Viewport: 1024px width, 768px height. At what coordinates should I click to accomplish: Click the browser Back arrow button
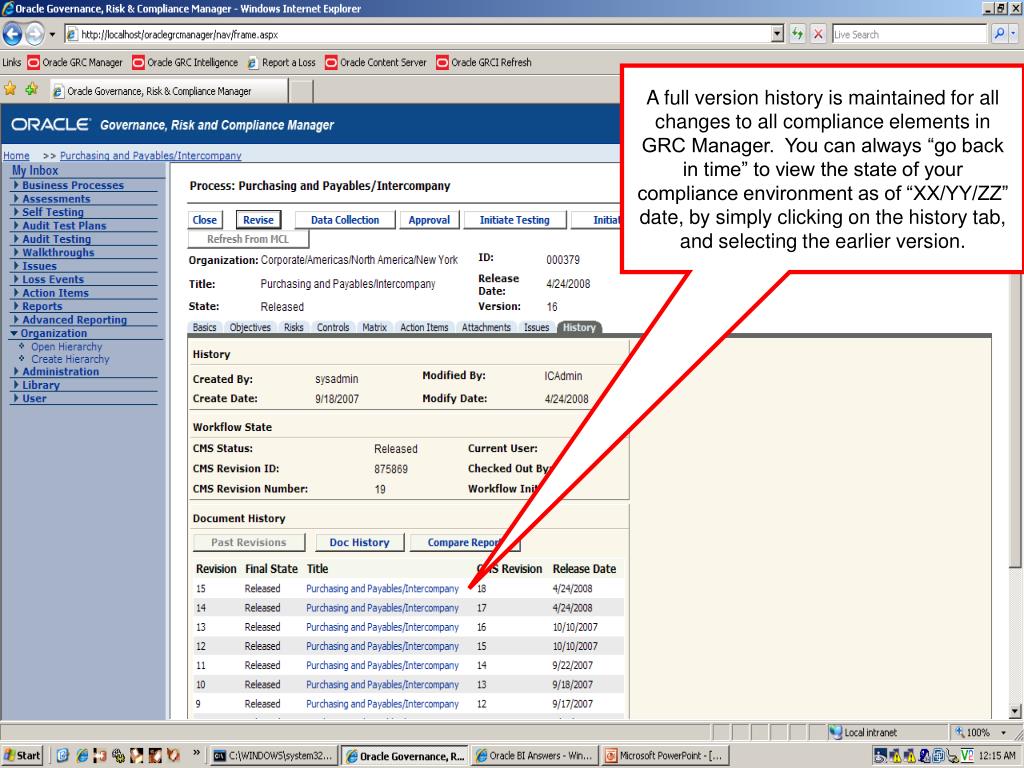(x=15, y=34)
